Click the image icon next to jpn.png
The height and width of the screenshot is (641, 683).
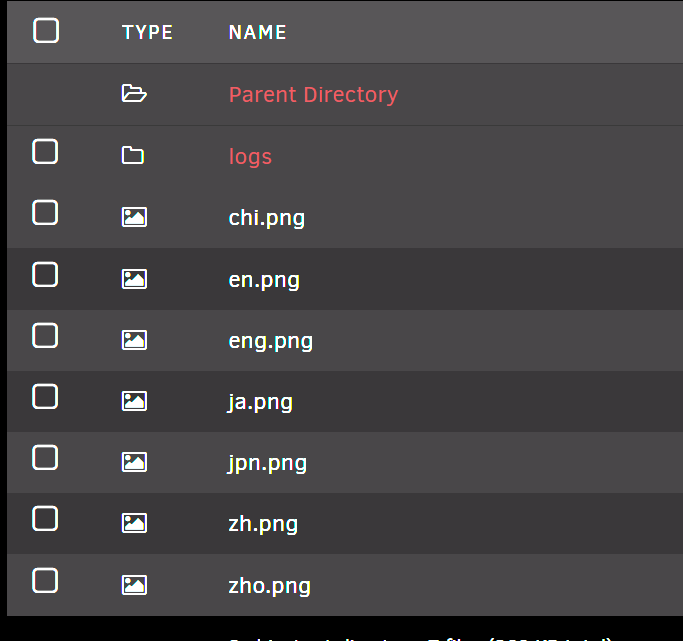coord(134,462)
